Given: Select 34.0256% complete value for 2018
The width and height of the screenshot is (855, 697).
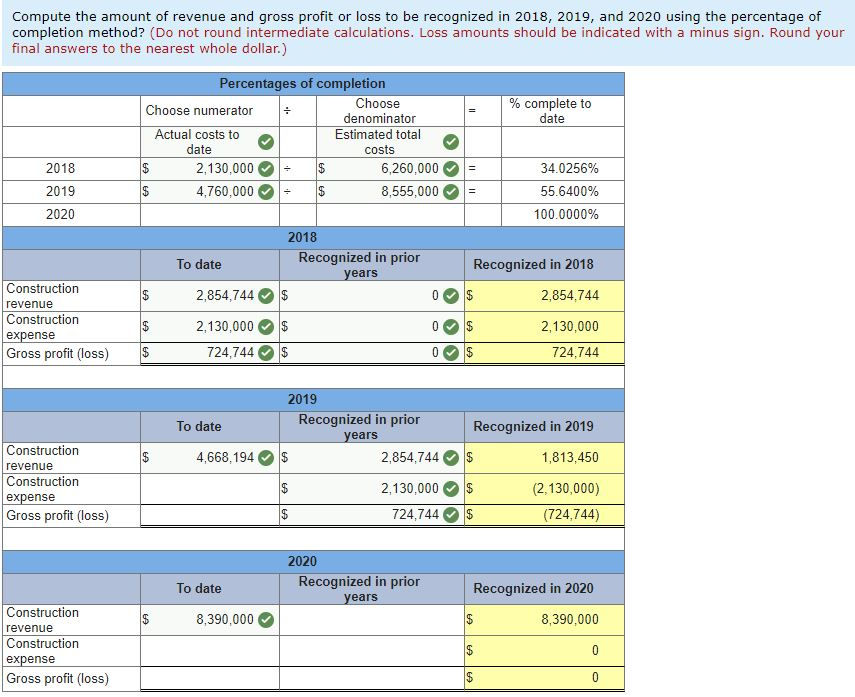Looking at the screenshot, I should click(x=569, y=169).
